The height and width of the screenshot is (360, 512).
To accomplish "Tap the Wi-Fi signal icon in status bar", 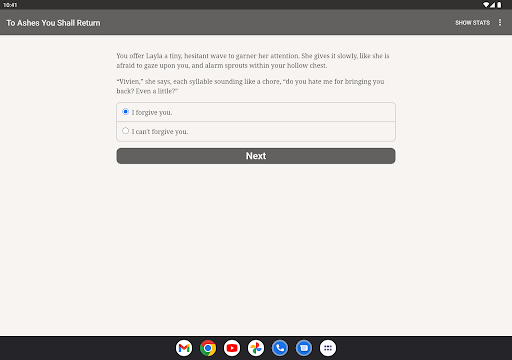I will pos(486,5).
